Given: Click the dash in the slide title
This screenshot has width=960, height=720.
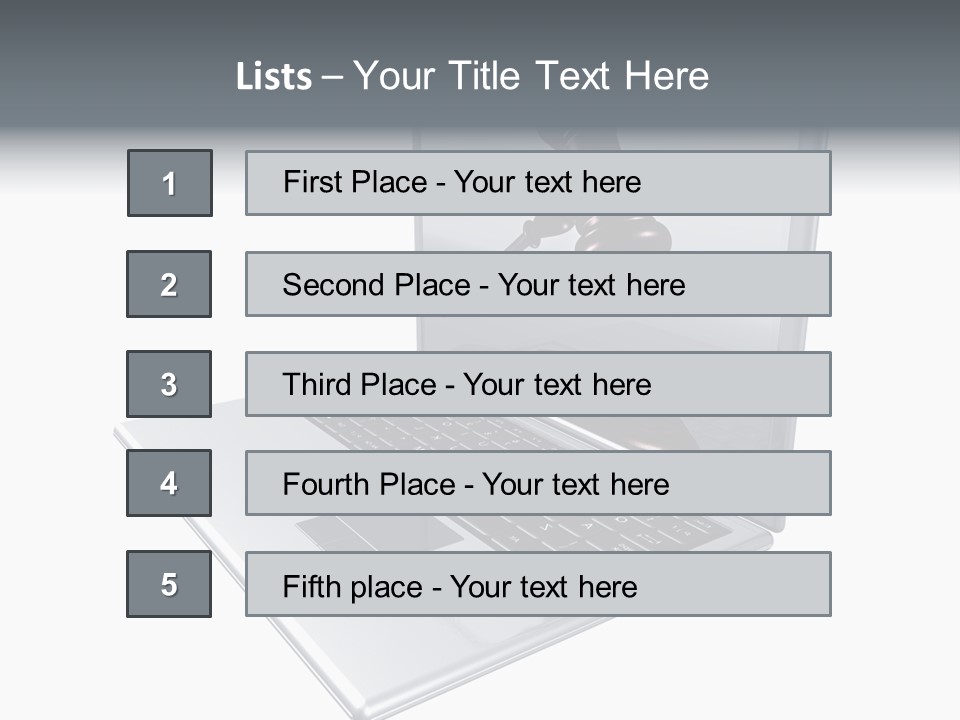Looking at the screenshot, I should 332,77.
